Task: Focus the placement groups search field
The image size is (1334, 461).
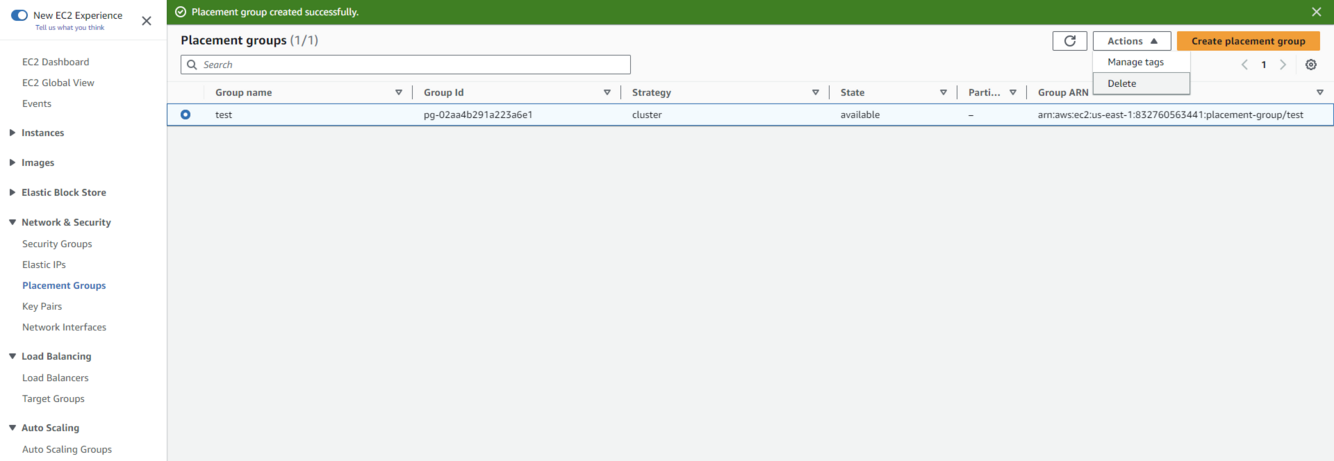Action: click(x=405, y=64)
